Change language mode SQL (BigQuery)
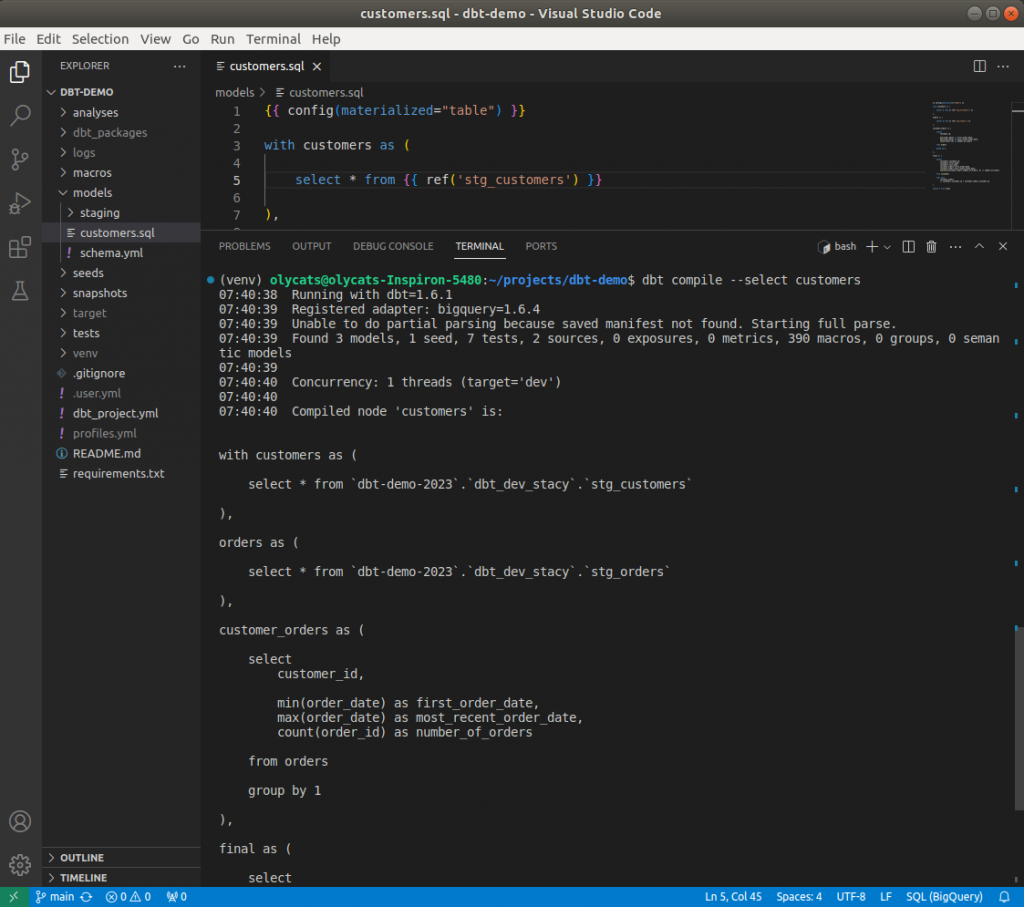This screenshot has width=1024, height=907. coord(944,897)
